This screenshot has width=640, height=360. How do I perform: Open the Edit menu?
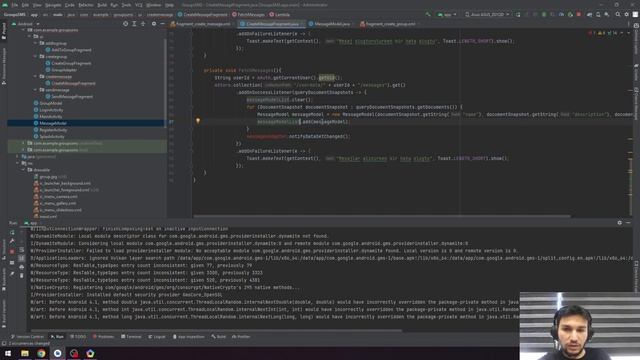tap(25, 5)
